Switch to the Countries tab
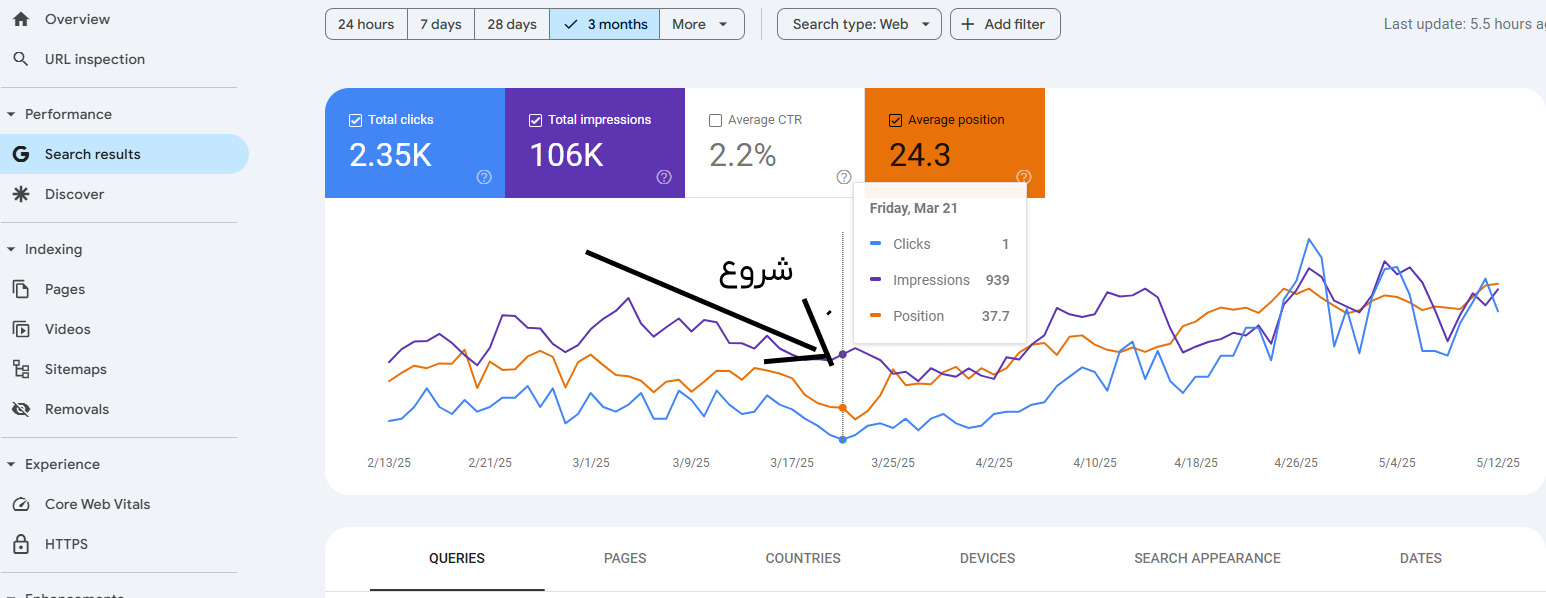 coord(803,558)
